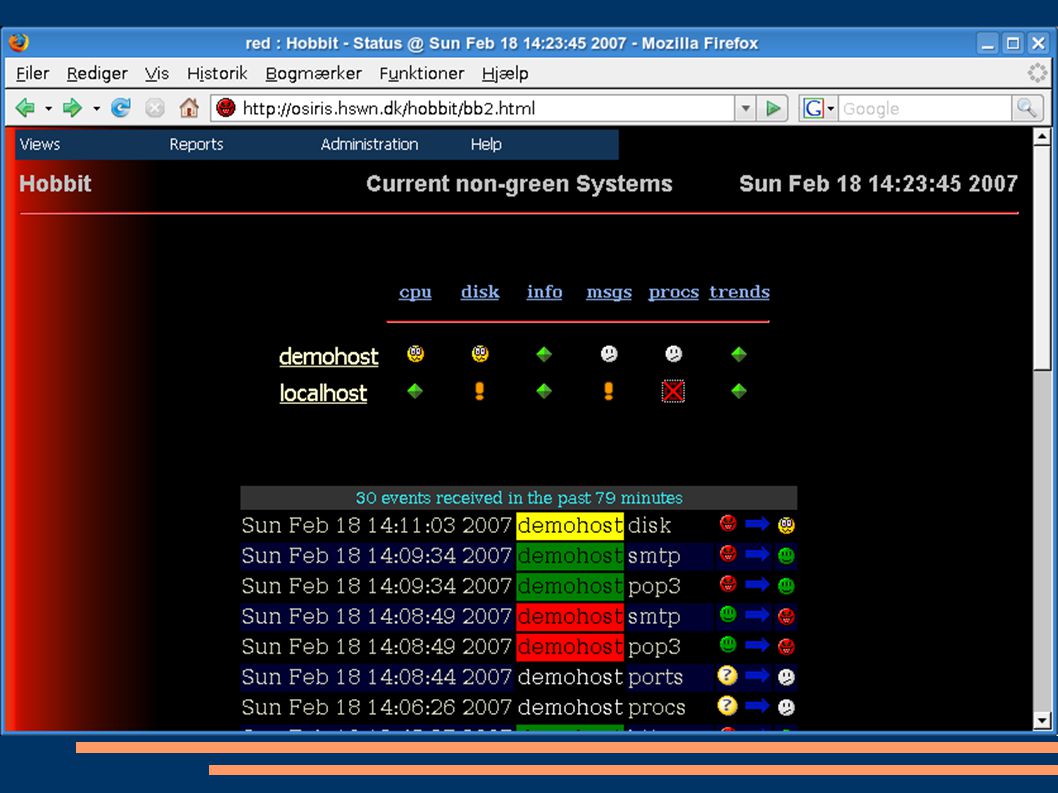Viewport: 1058px width, 793px height.
Task: Click the browser Back arrow button
Action: [25, 108]
